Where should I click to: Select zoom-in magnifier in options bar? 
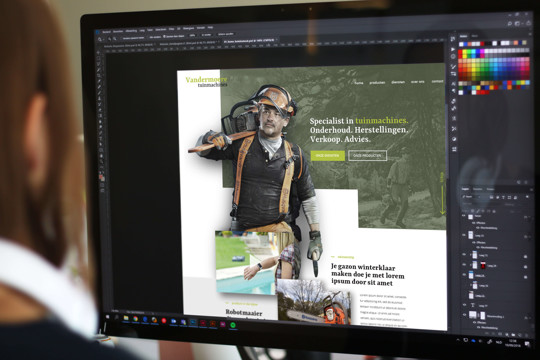[109, 39]
